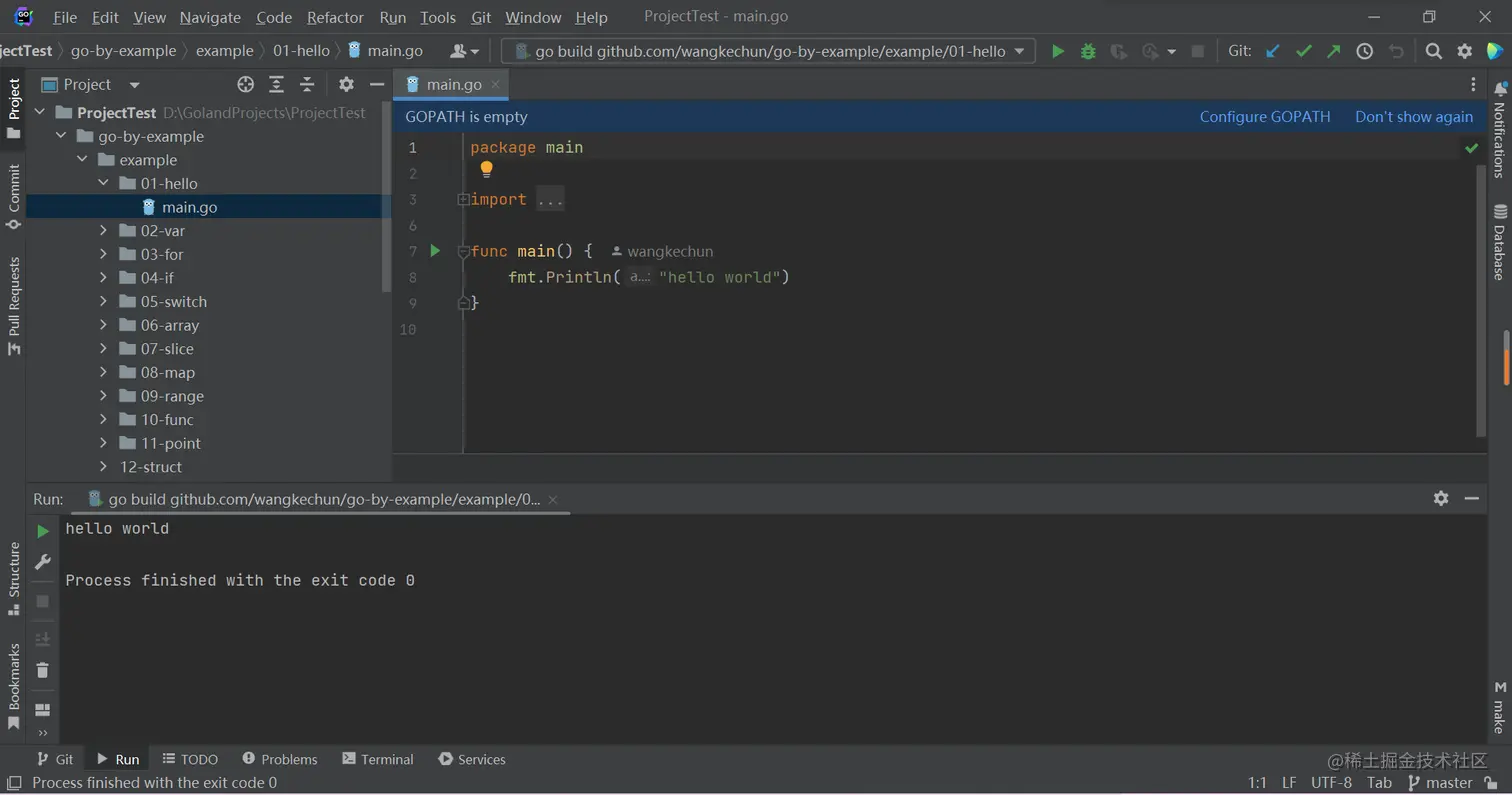Image resolution: width=1512 pixels, height=795 pixels.
Task: Unfold the import block in editor
Action: pyautogui.click(x=463, y=199)
